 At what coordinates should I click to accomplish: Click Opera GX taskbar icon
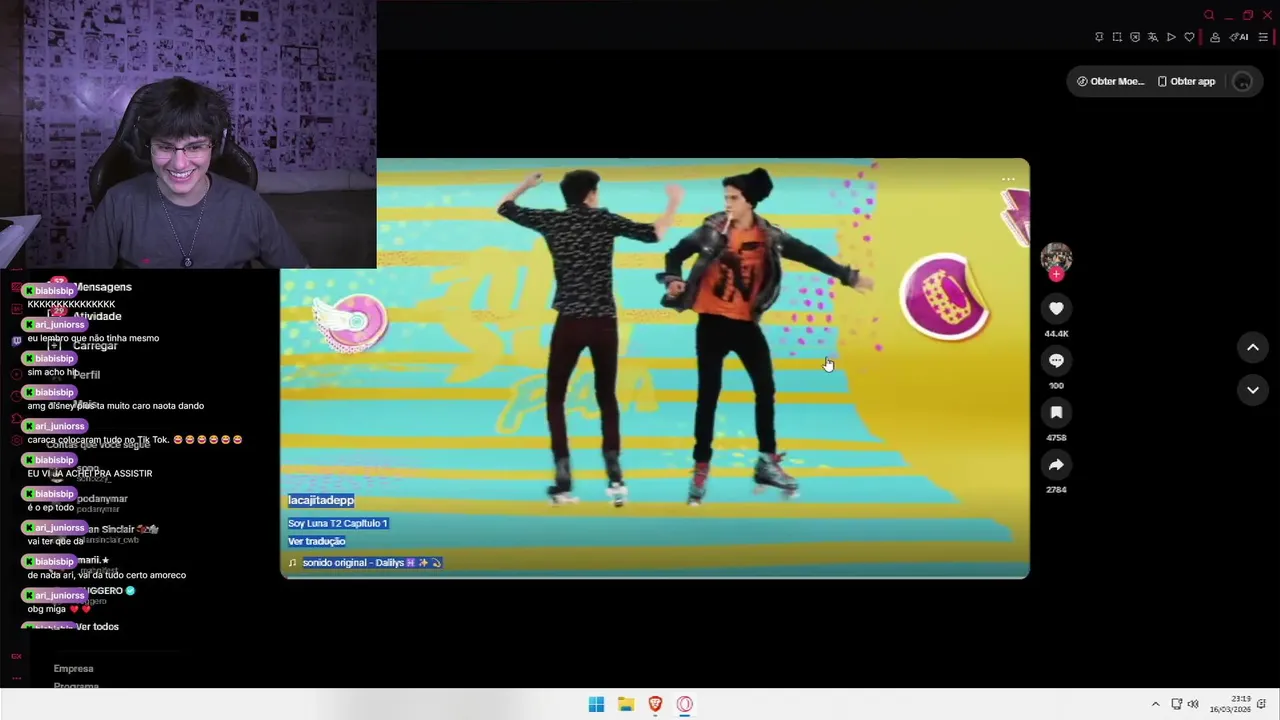pyautogui.click(x=685, y=704)
